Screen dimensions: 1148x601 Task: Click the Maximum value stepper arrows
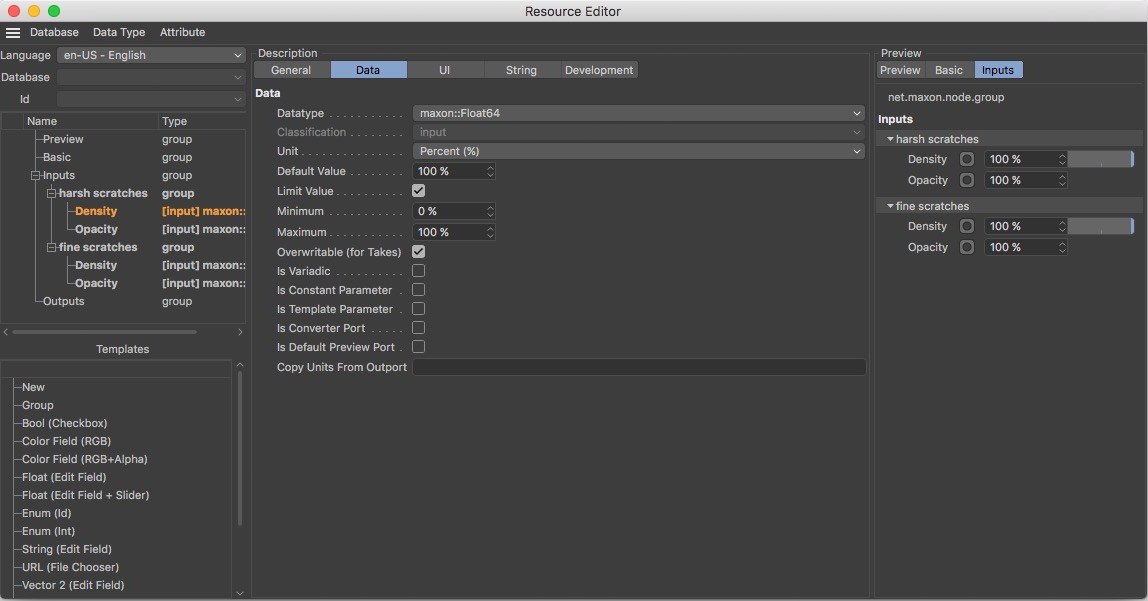489,232
